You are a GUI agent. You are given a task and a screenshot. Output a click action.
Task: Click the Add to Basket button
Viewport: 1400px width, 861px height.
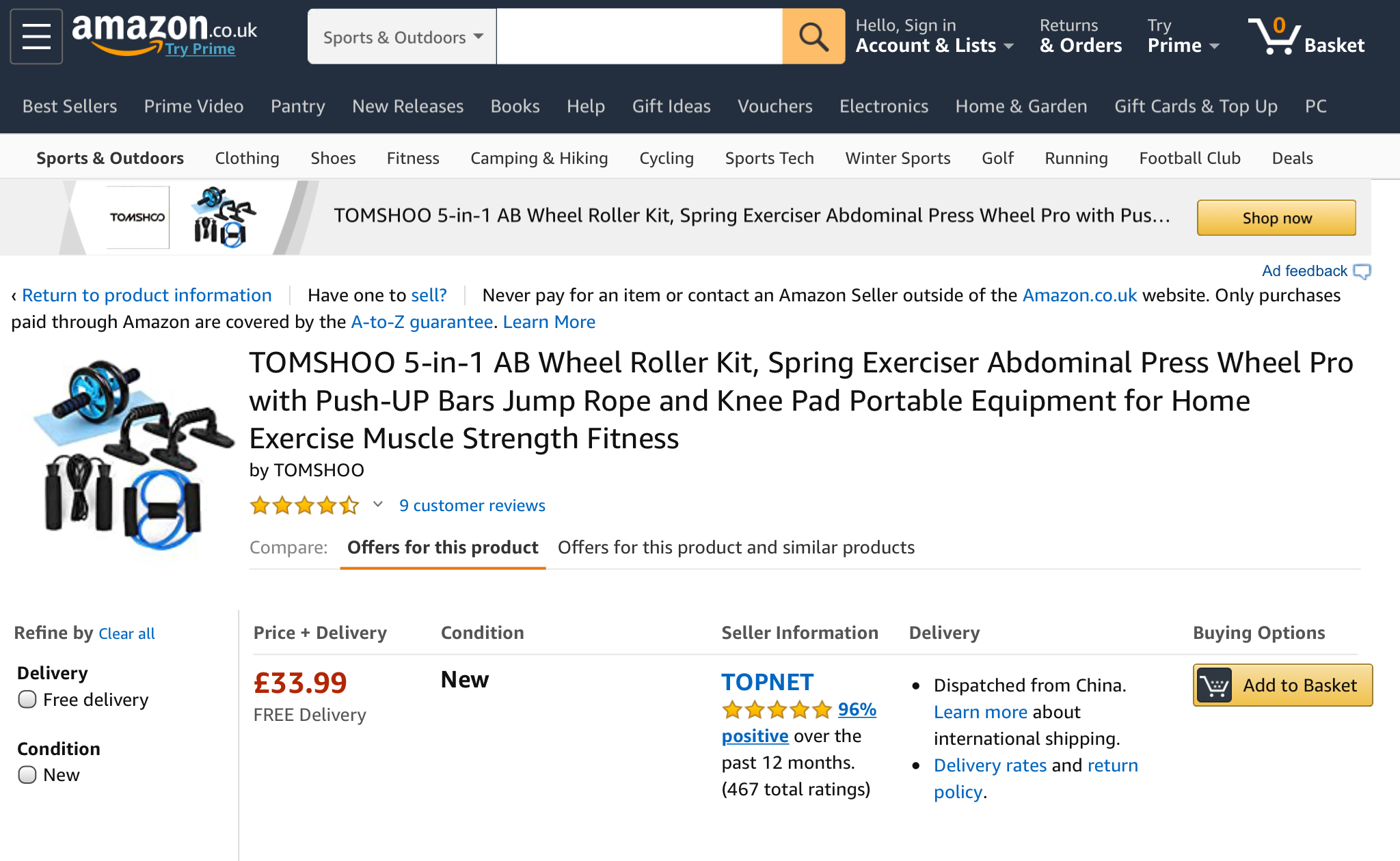tap(1282, 685)
